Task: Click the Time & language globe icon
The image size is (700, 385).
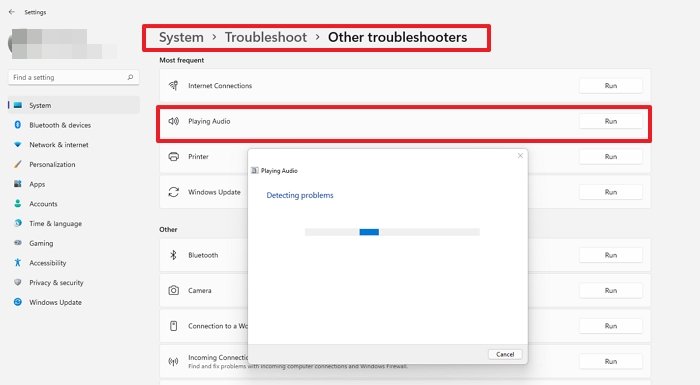Action: [18, 223]
